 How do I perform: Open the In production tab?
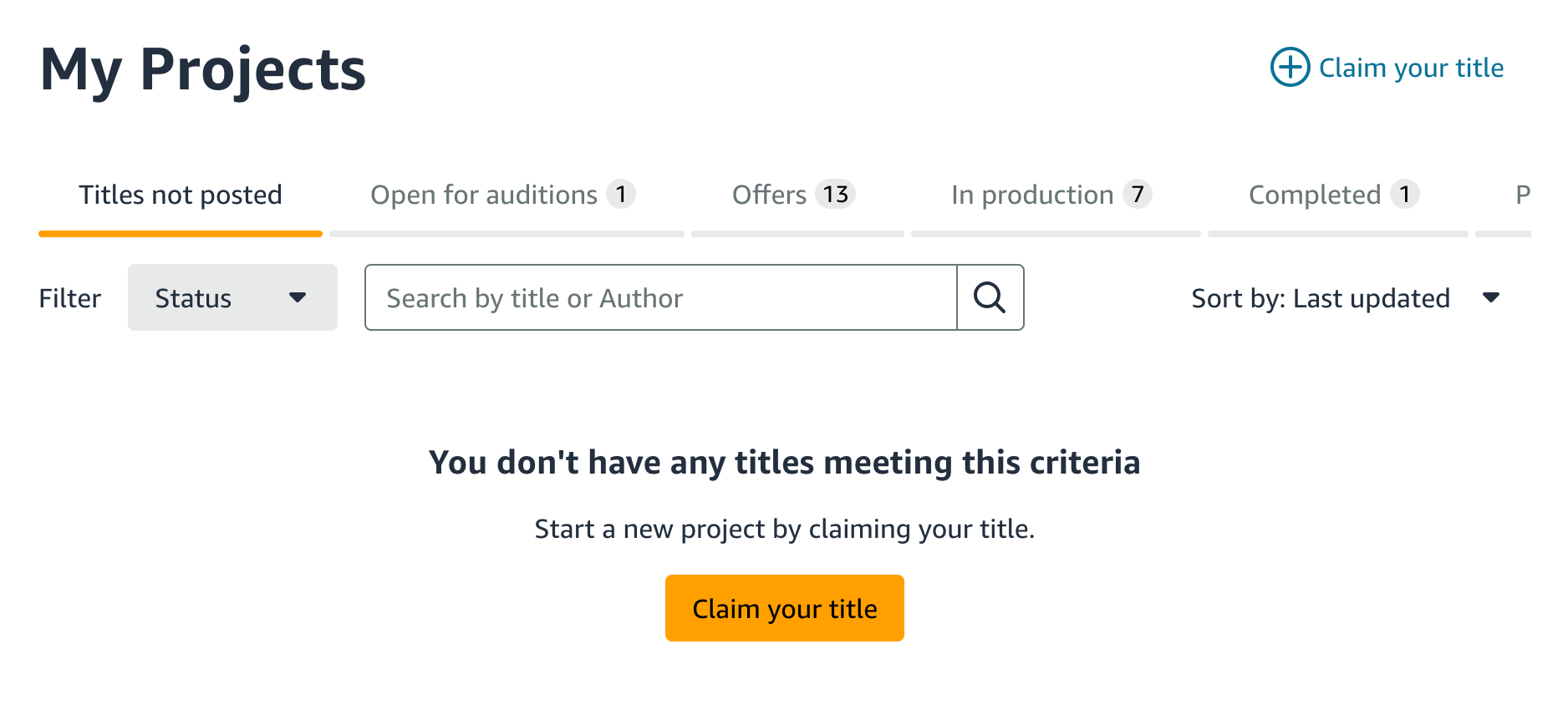tap(1056, 200)
